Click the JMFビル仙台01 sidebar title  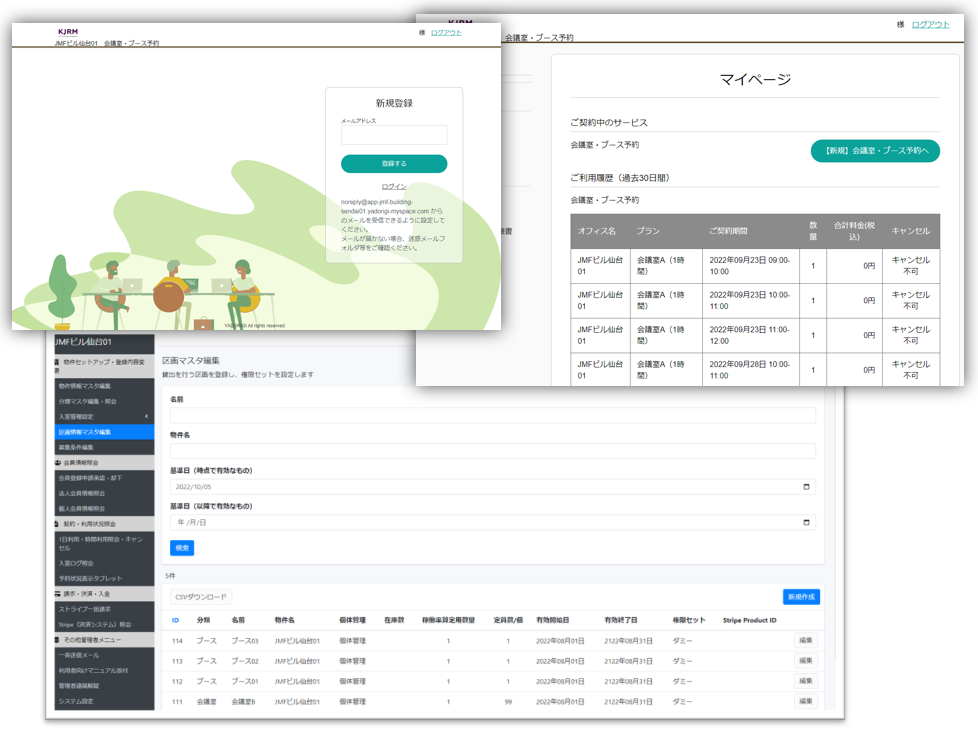84,342
